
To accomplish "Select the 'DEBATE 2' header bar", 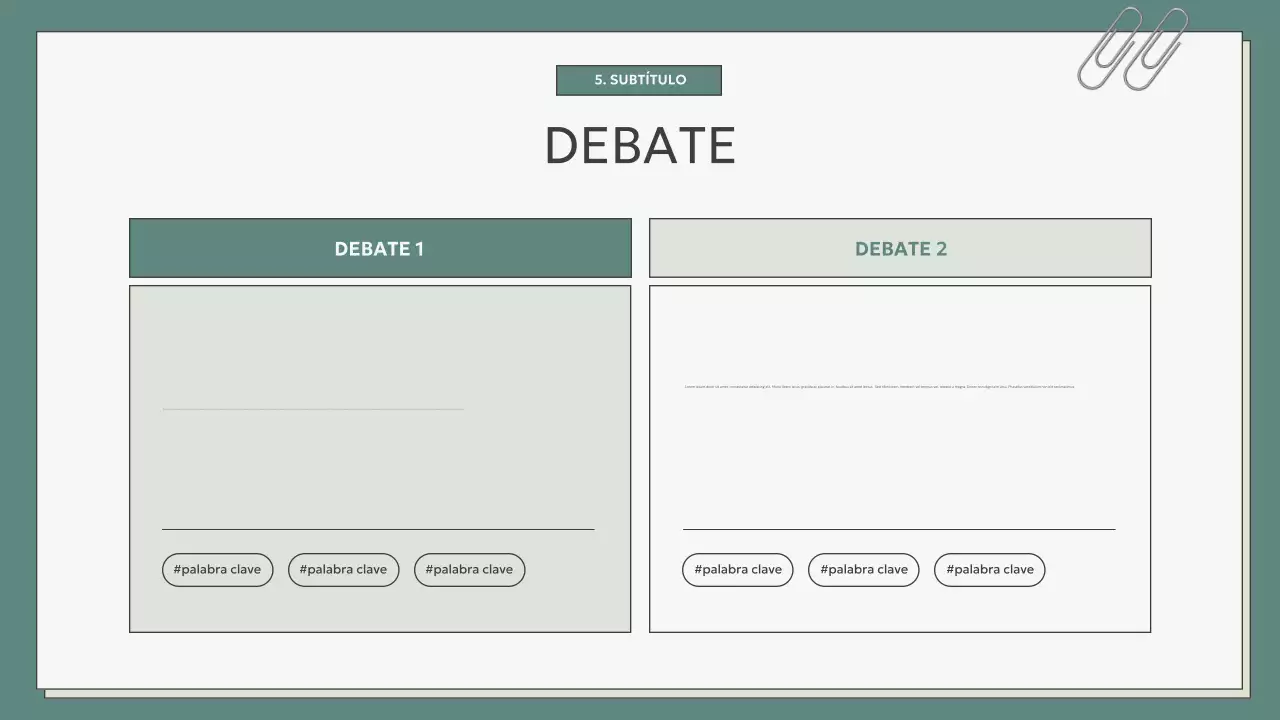I will tap(899, 248).
